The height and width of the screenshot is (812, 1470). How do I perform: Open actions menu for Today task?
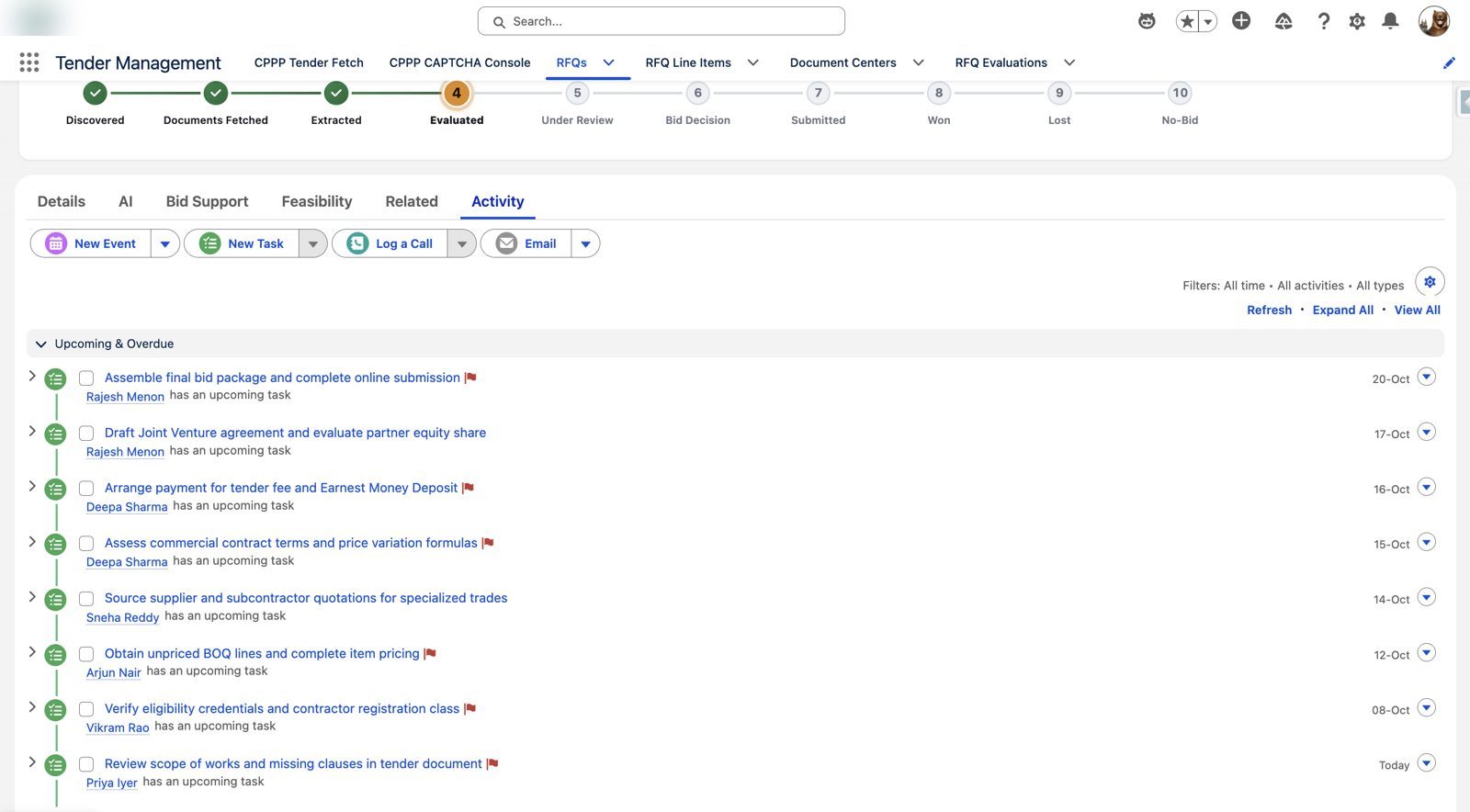pos(1426,763)
